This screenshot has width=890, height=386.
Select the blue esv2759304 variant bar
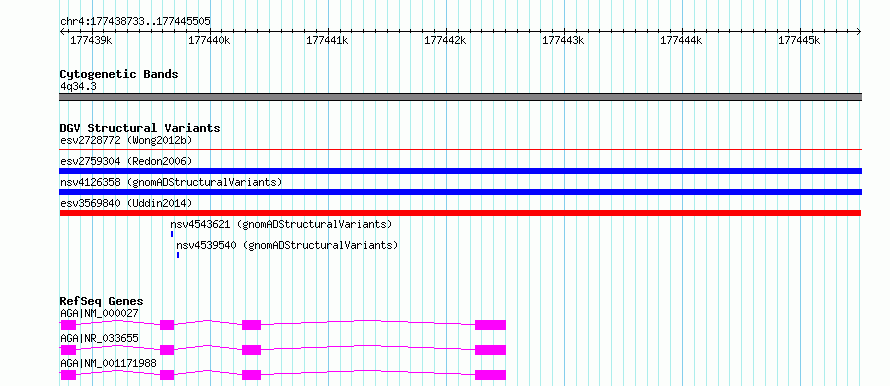[460, 171]
